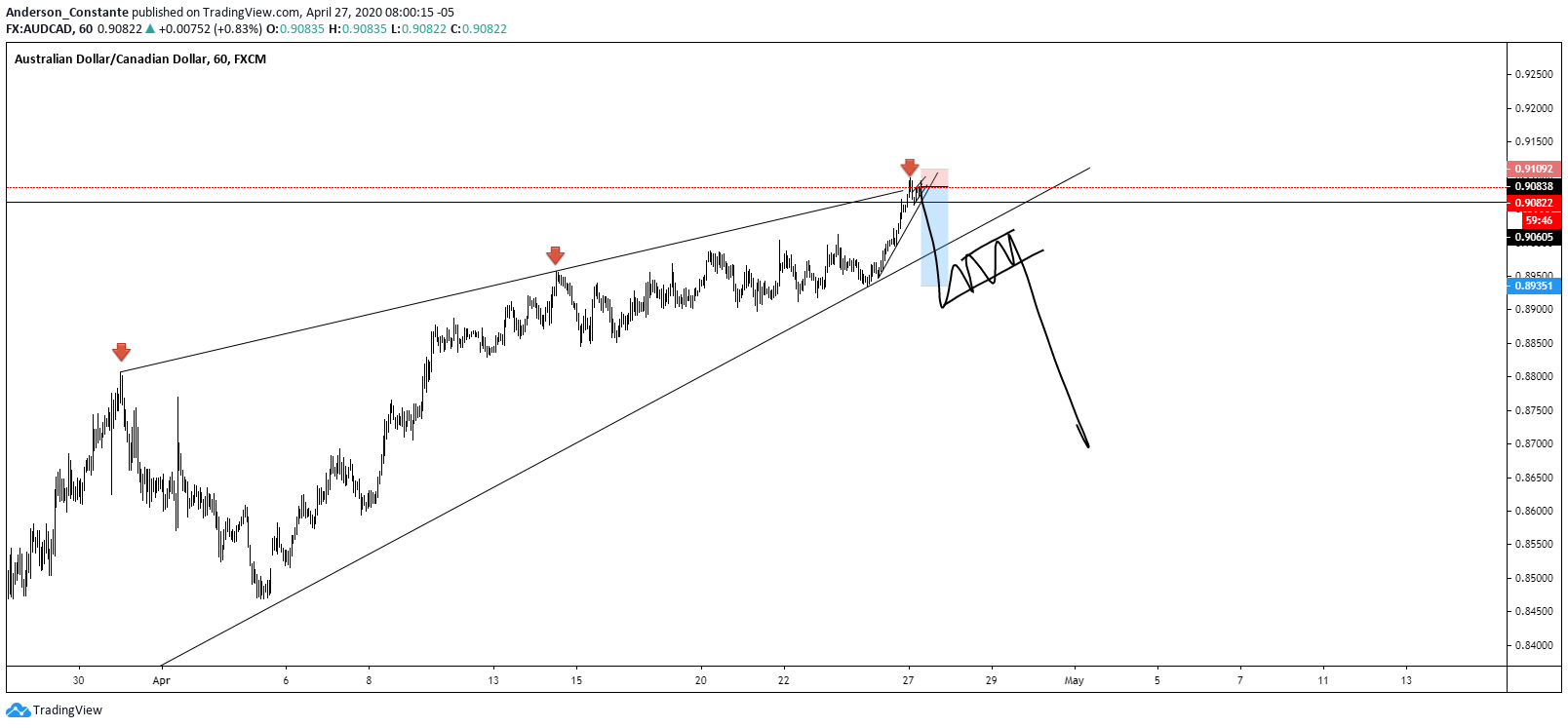Select the blue profit-target zone of the short position
The height and width of the screenshot is (728, 1568).
coord(934,237)
